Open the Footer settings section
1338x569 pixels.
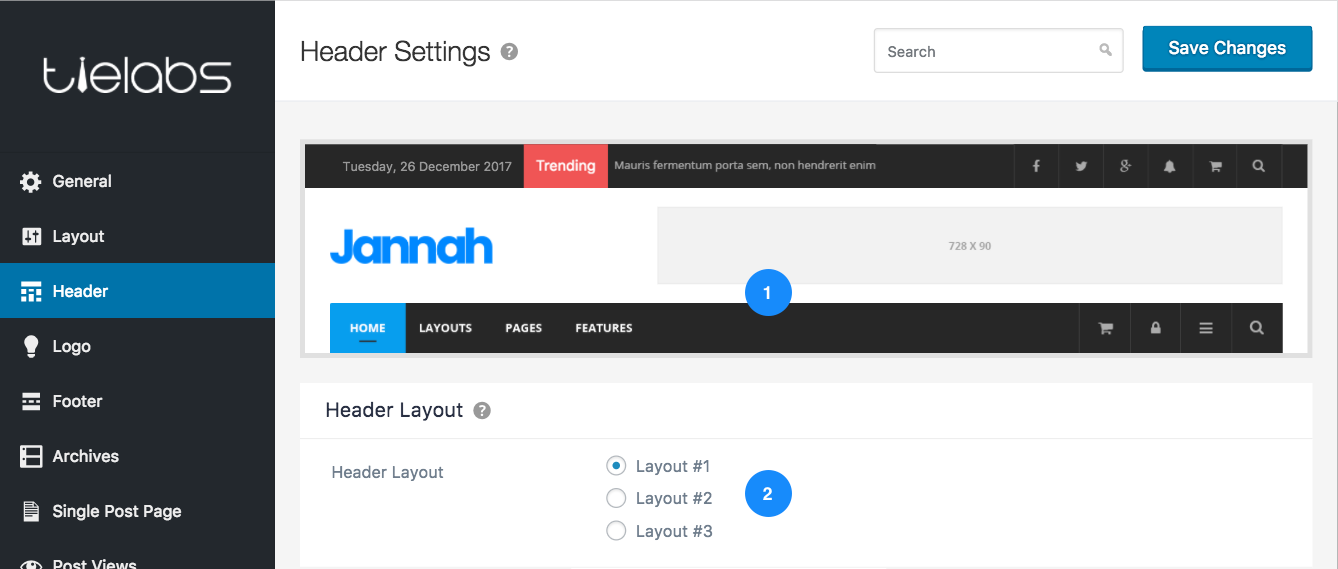[137, 401]
